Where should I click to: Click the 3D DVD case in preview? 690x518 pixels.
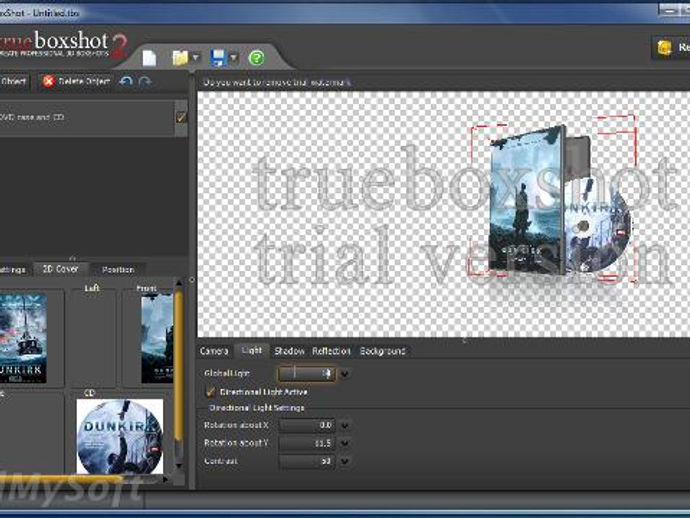[527, 202]
